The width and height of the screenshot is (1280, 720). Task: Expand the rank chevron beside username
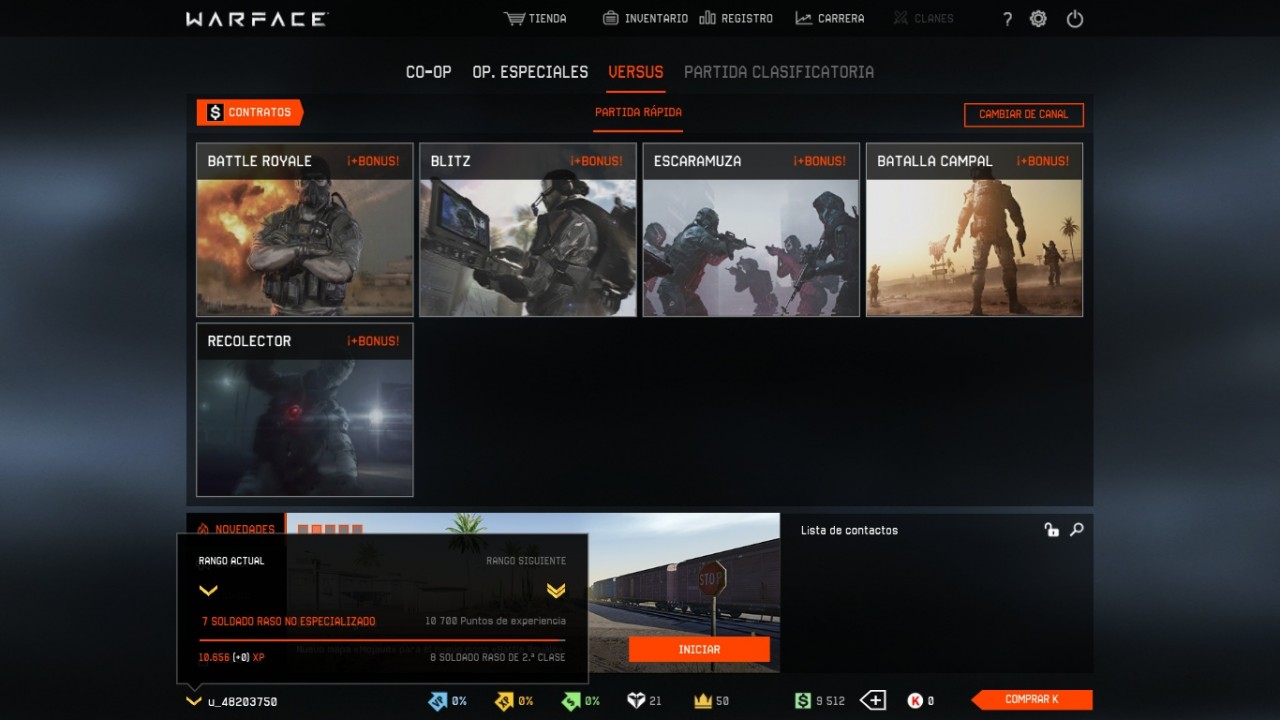pos(193,701)
